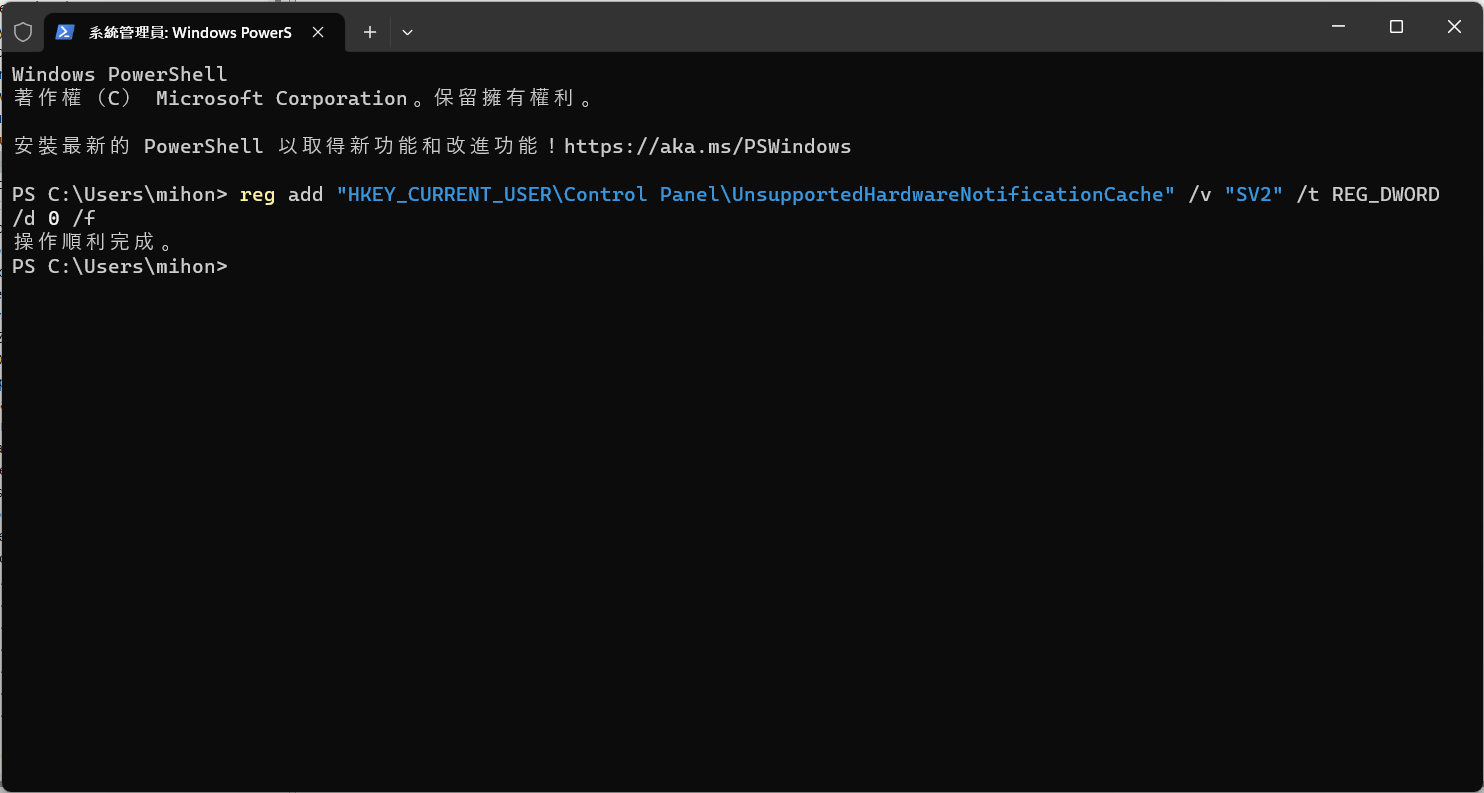Click the 'reg' command word

click(x=257, y=195)
